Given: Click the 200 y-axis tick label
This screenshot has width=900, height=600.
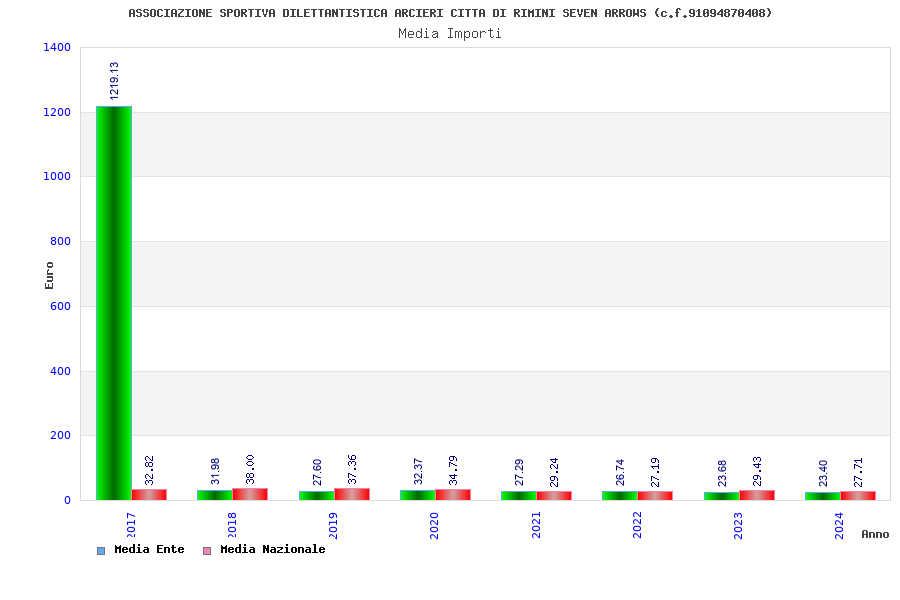Looking at the screenshot, I should (61, 435).
